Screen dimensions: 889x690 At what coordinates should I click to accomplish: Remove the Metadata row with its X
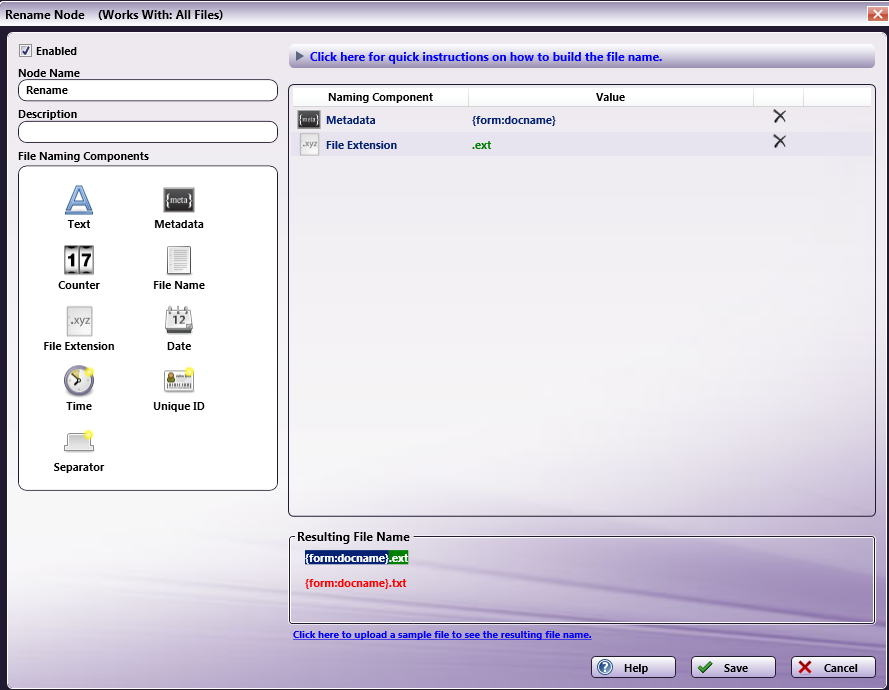(x=780, y=116)
